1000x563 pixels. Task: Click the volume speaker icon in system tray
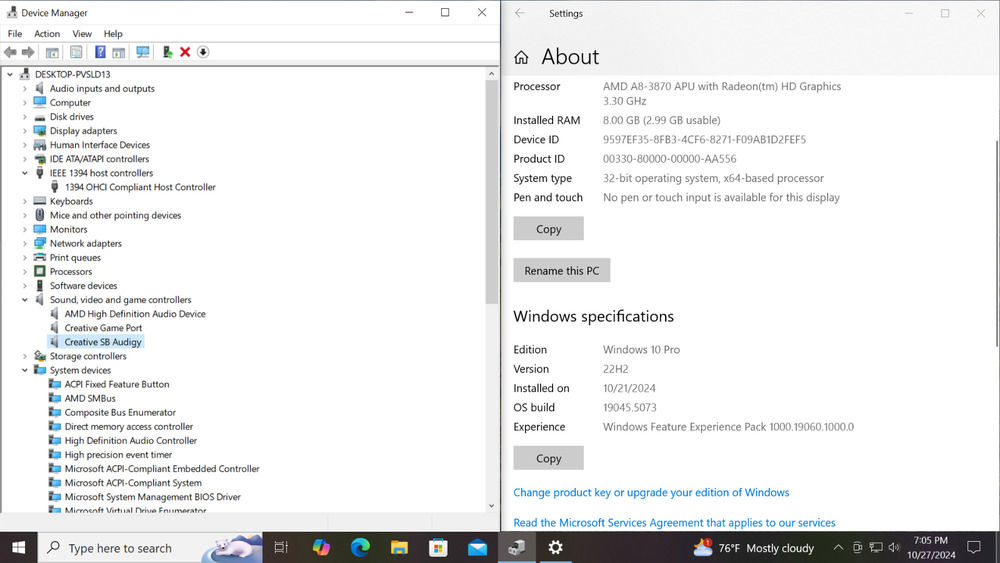(x=894, y=548)
